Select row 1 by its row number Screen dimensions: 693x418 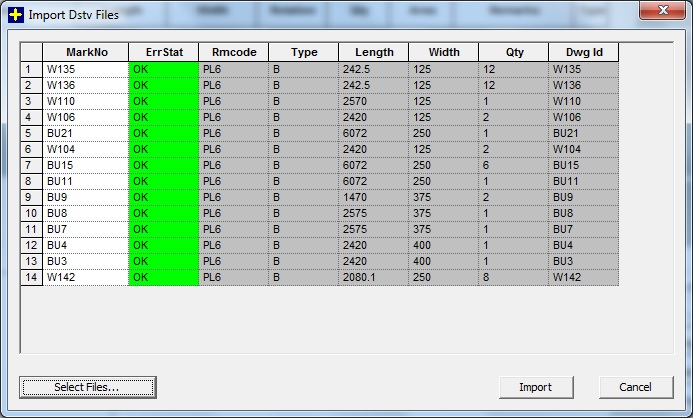31,69
